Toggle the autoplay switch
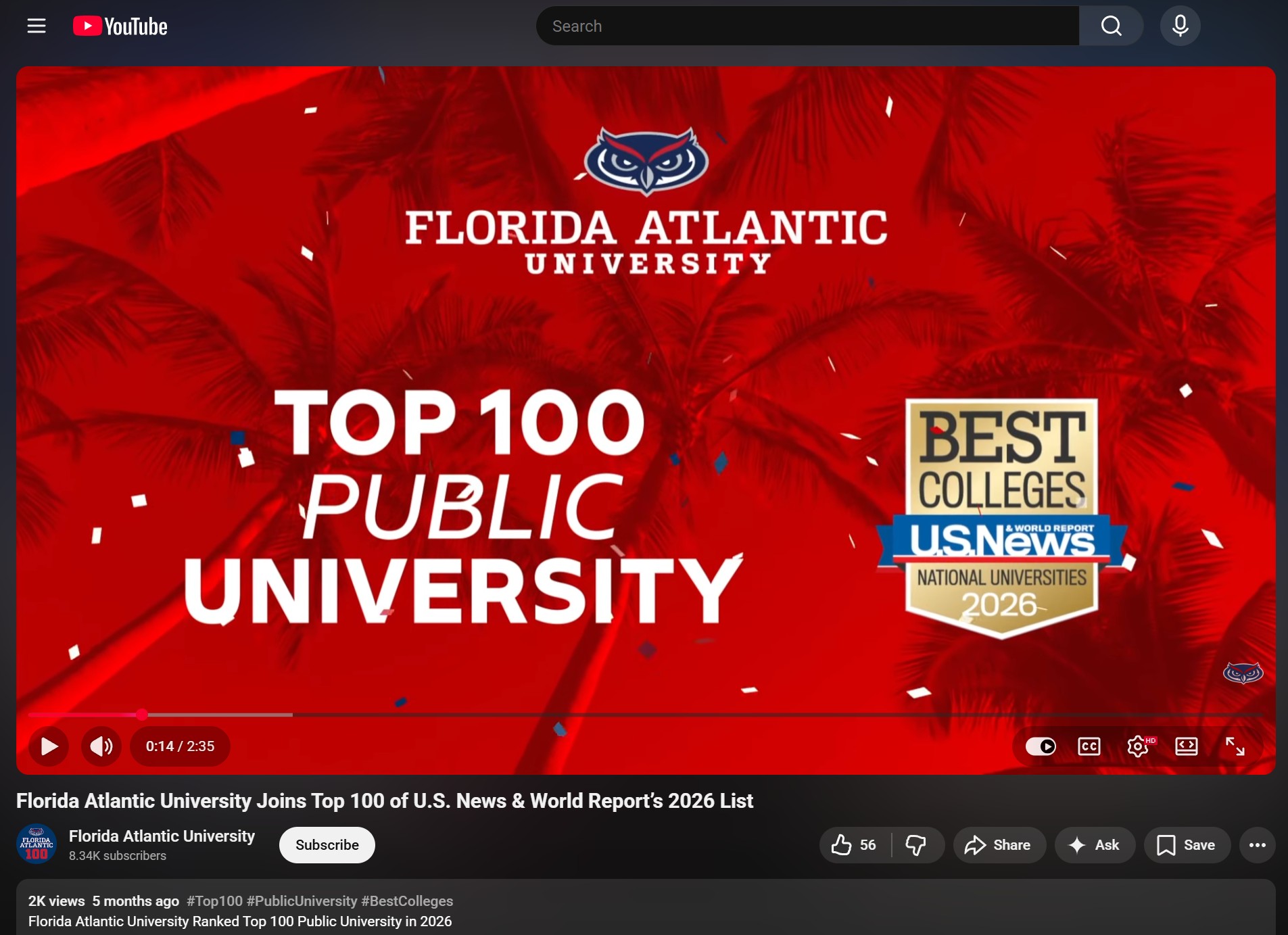The width and height of the screenshot is (1288, 935). (x=1041, y=746)
